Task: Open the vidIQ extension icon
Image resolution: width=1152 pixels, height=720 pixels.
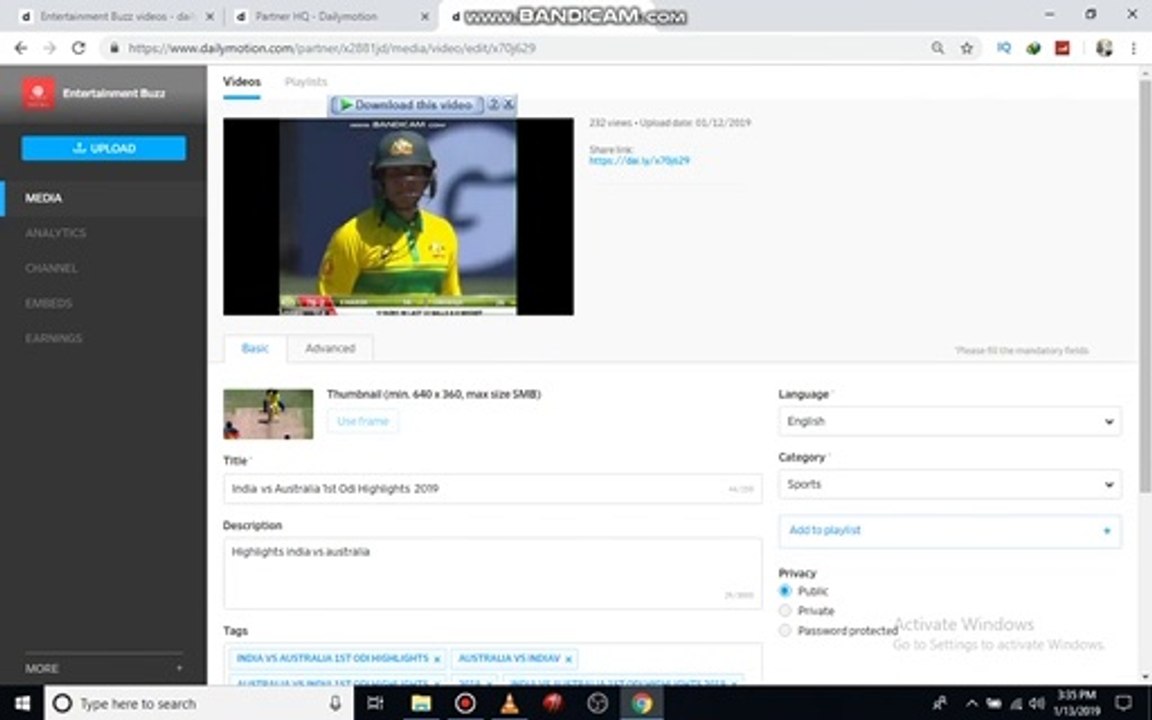Action: click(1004, 48)
